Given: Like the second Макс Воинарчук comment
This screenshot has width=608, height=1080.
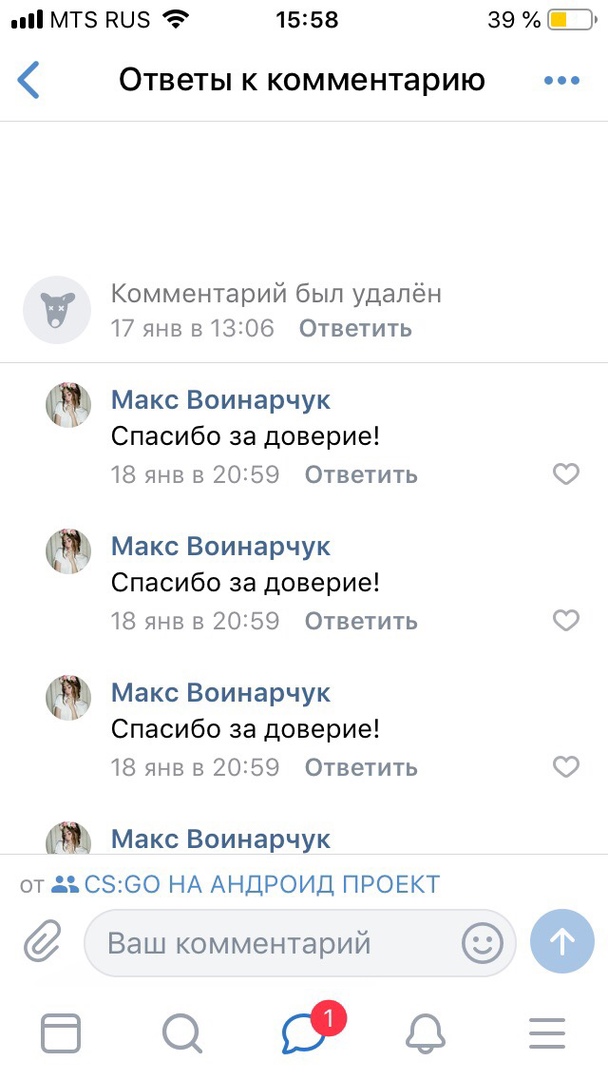Looking at the screenshot, I should click(566, 621).
